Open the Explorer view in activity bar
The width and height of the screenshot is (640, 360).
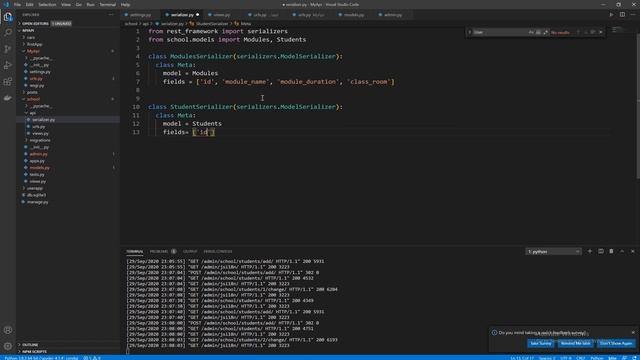click(x=8, y=17)
